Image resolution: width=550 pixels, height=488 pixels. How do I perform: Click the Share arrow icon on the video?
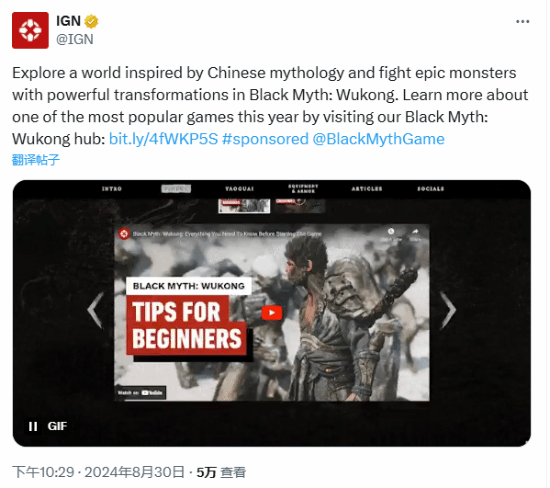(415, 232)
